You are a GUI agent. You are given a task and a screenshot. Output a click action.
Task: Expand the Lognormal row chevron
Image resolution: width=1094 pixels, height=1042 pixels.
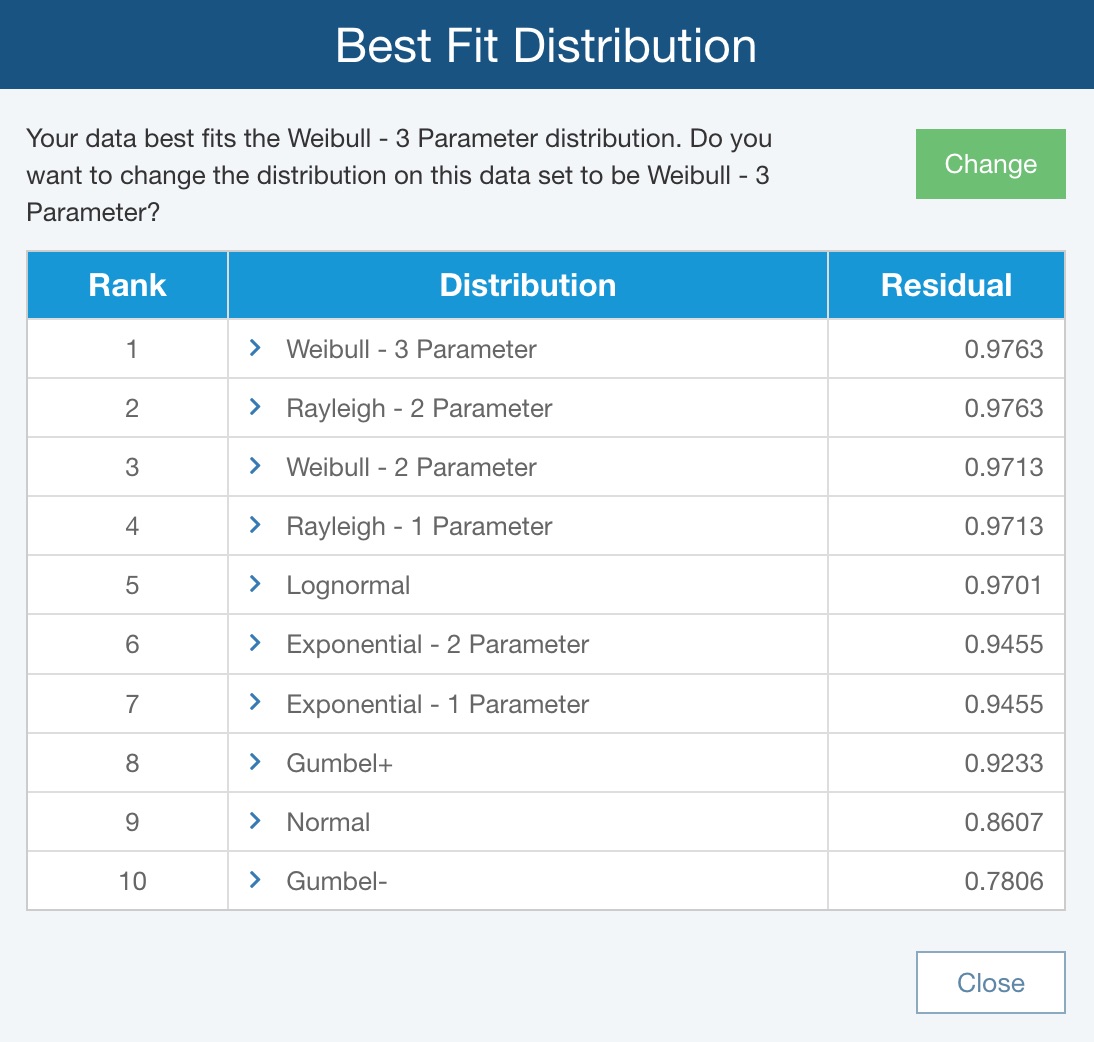pyautogui.click(x=255, y=584)
